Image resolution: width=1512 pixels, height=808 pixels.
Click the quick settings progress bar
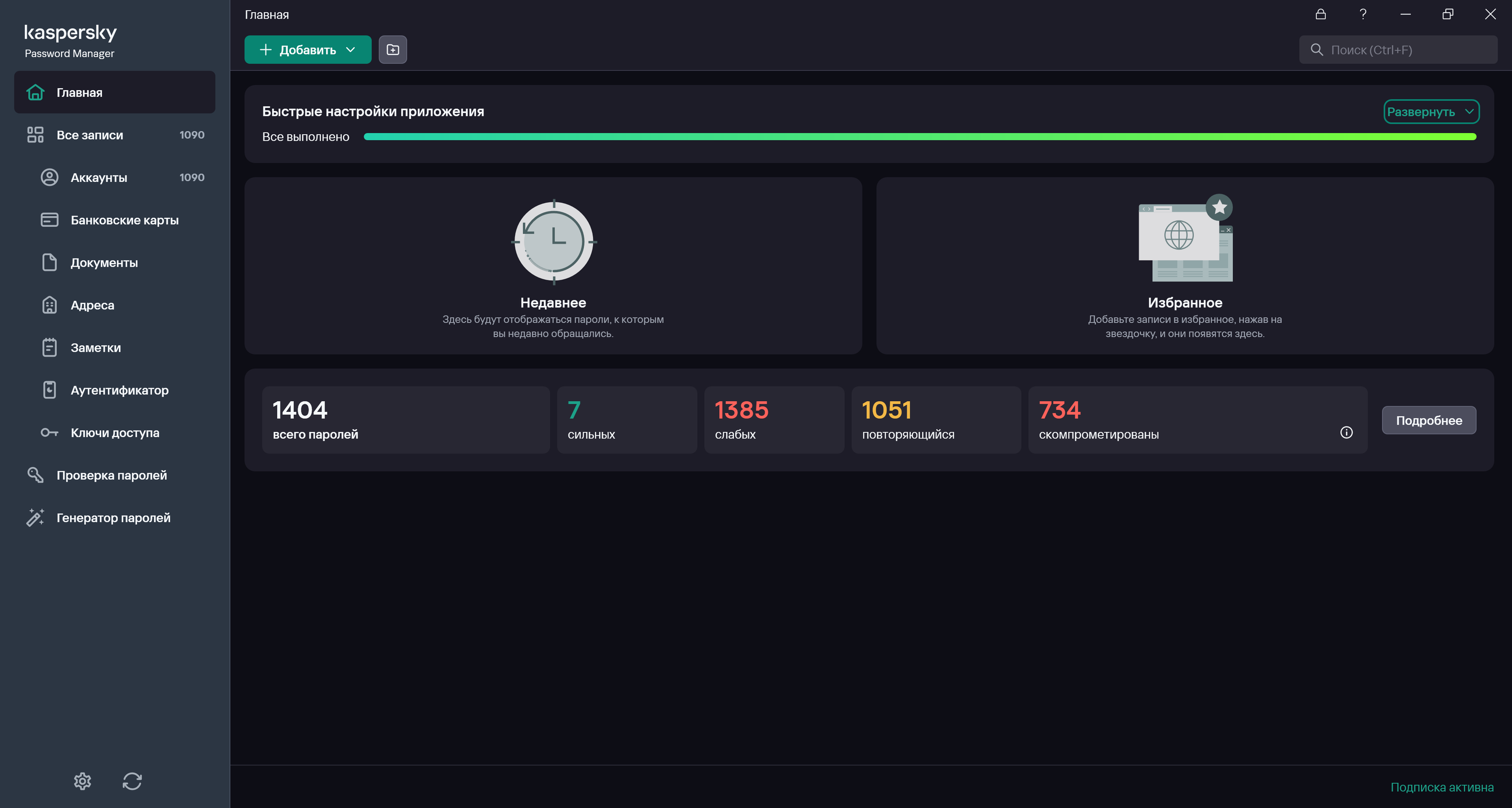coord(919,137)
